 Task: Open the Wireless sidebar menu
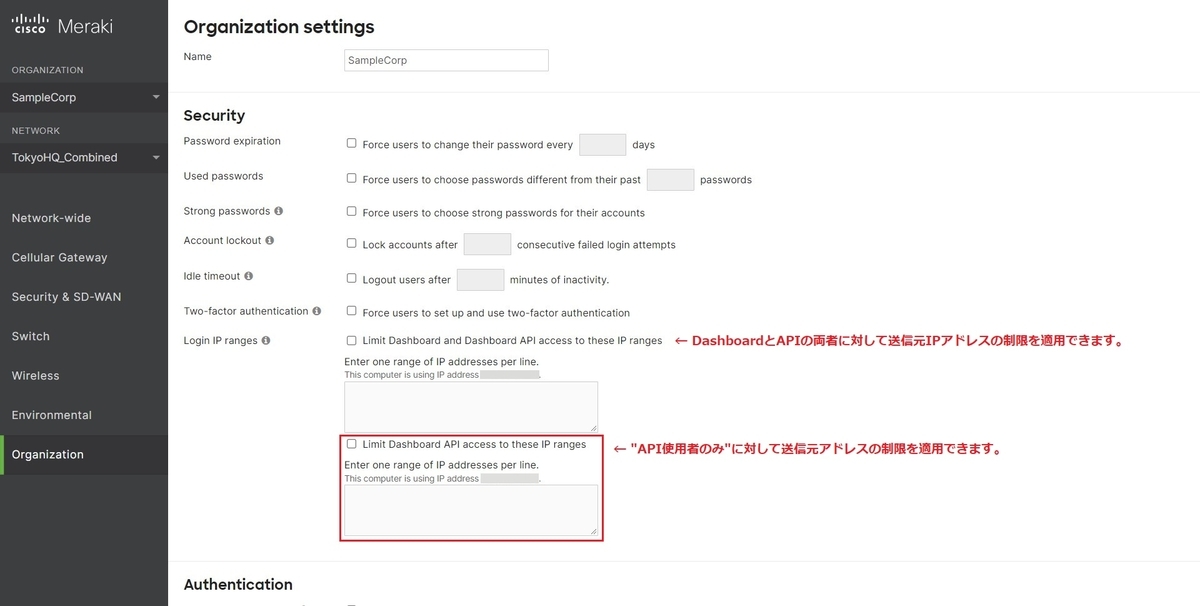pyautogui.click(x=84, y=376)
